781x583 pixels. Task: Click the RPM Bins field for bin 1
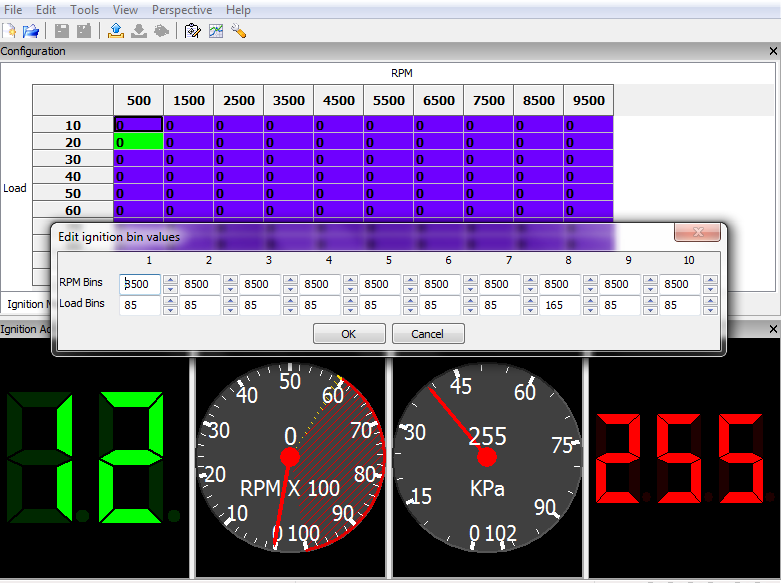140,284
